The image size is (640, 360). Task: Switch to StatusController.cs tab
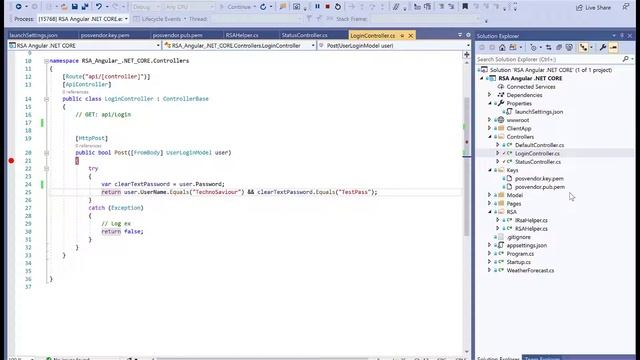pos(304,36)
